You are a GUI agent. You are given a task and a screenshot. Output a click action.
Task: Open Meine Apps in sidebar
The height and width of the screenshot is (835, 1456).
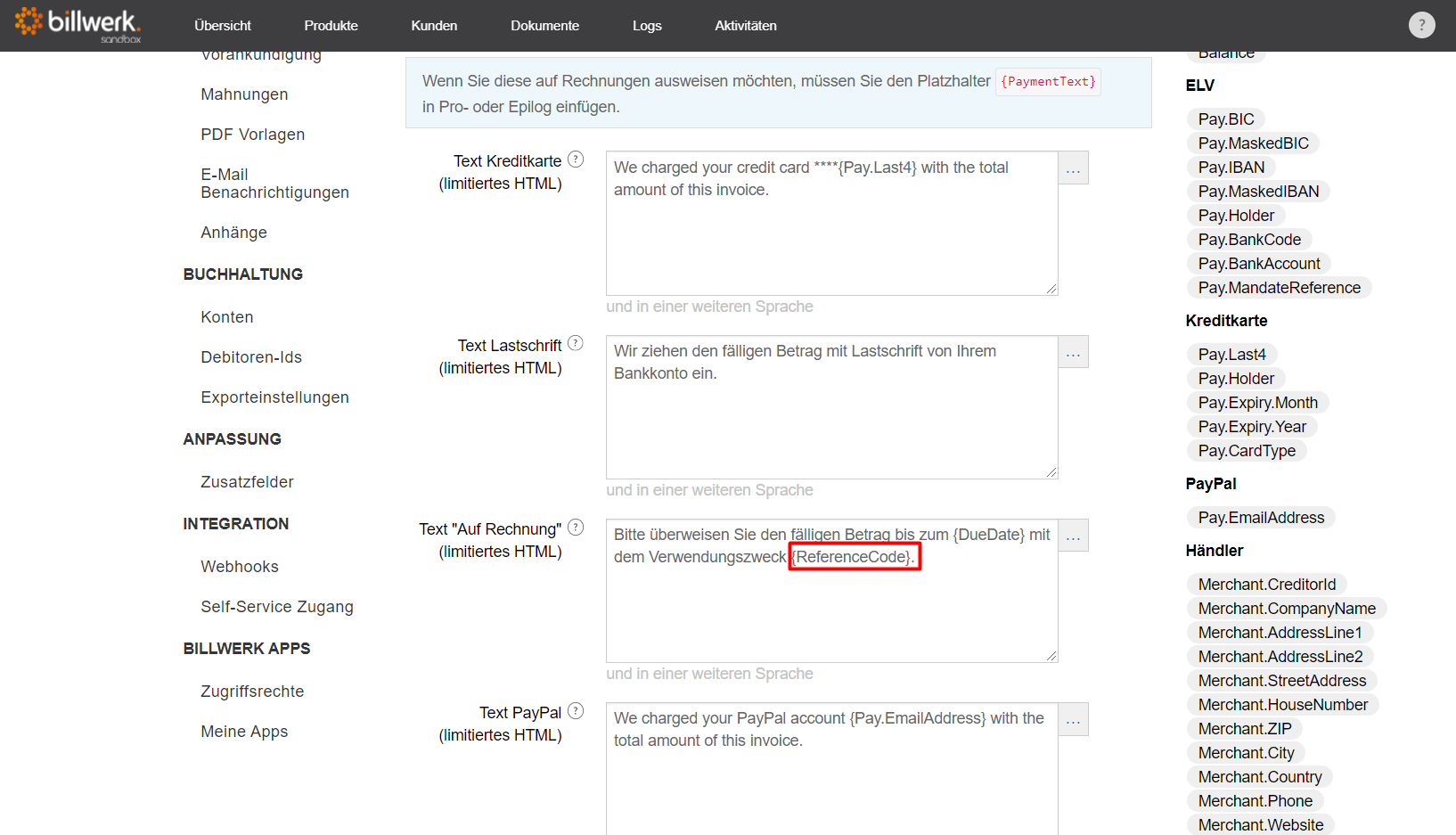[244, 732]
